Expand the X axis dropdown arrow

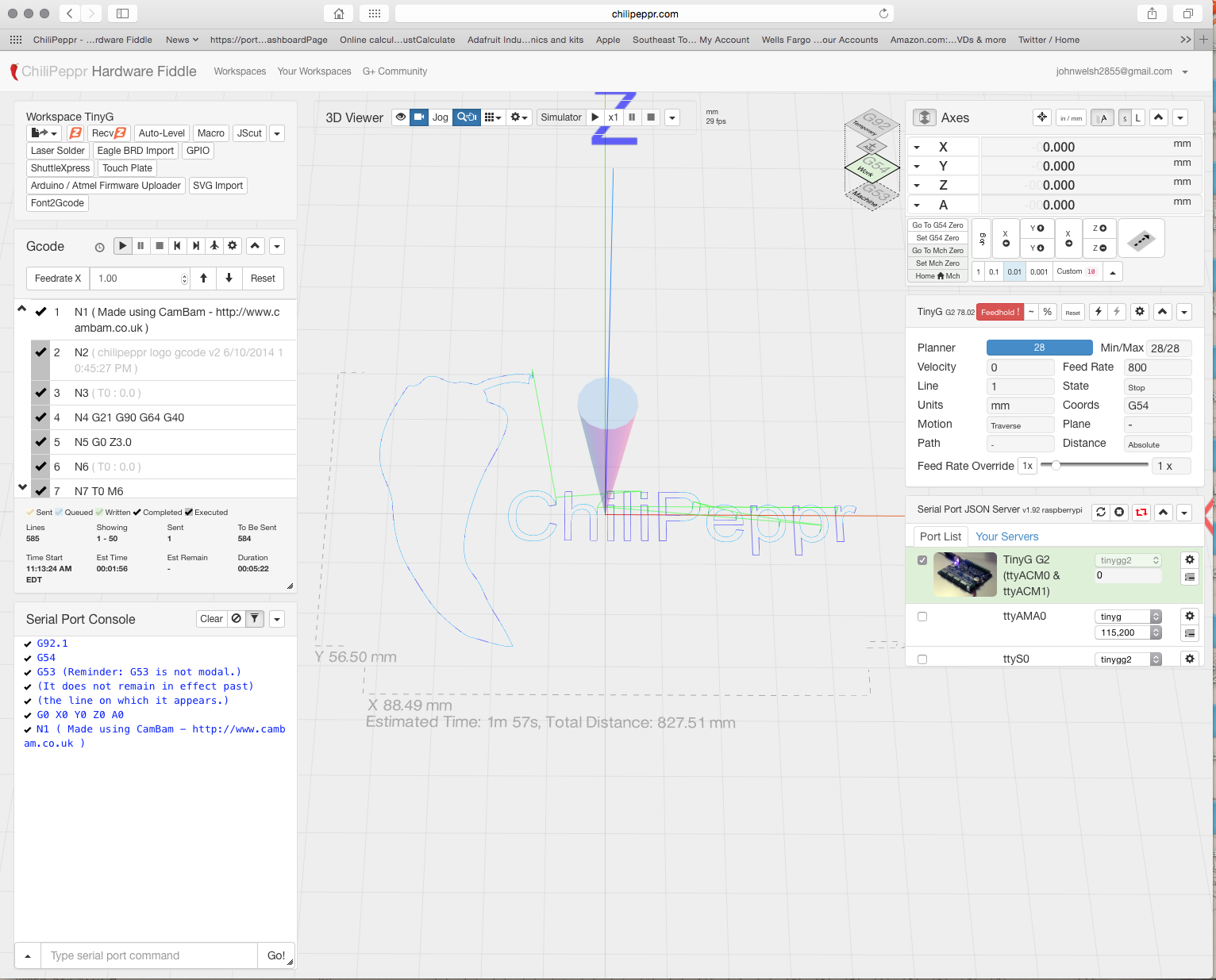point(917,148)
